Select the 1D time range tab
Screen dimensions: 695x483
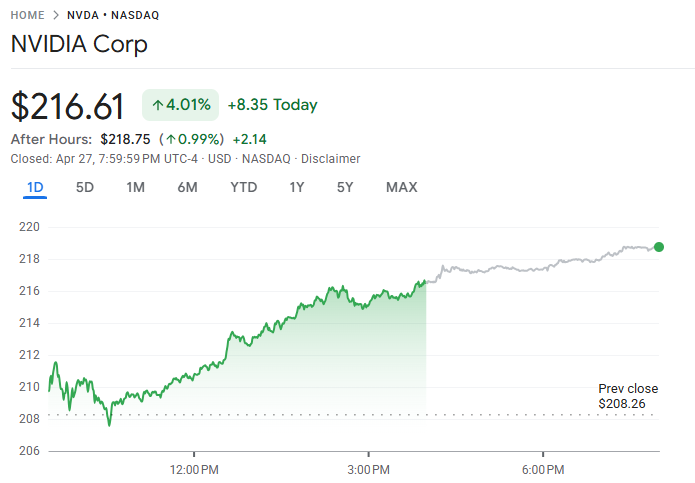click(x=35, y=187)
